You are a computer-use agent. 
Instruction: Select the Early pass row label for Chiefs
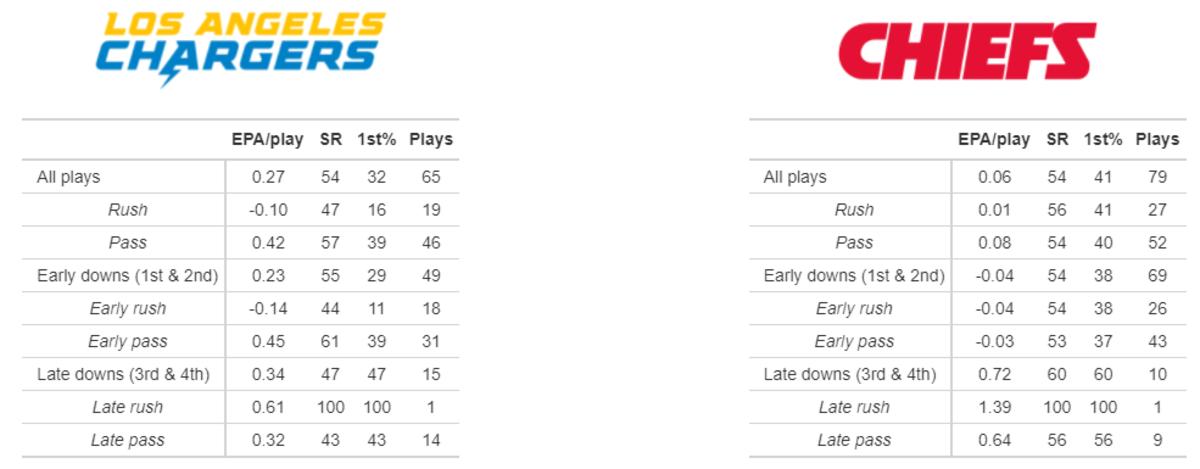tap(854, 342)
